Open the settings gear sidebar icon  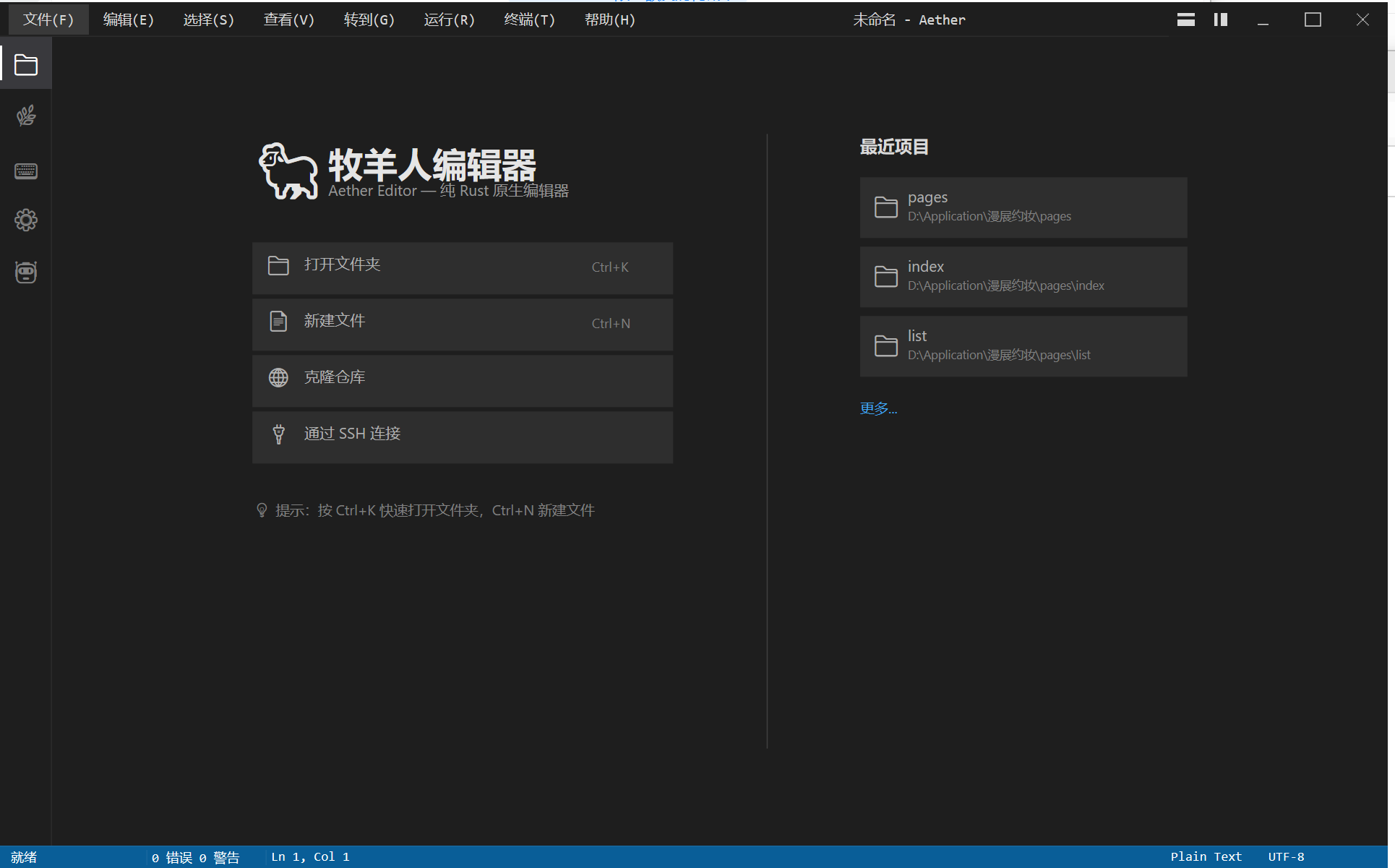(26, 220)
